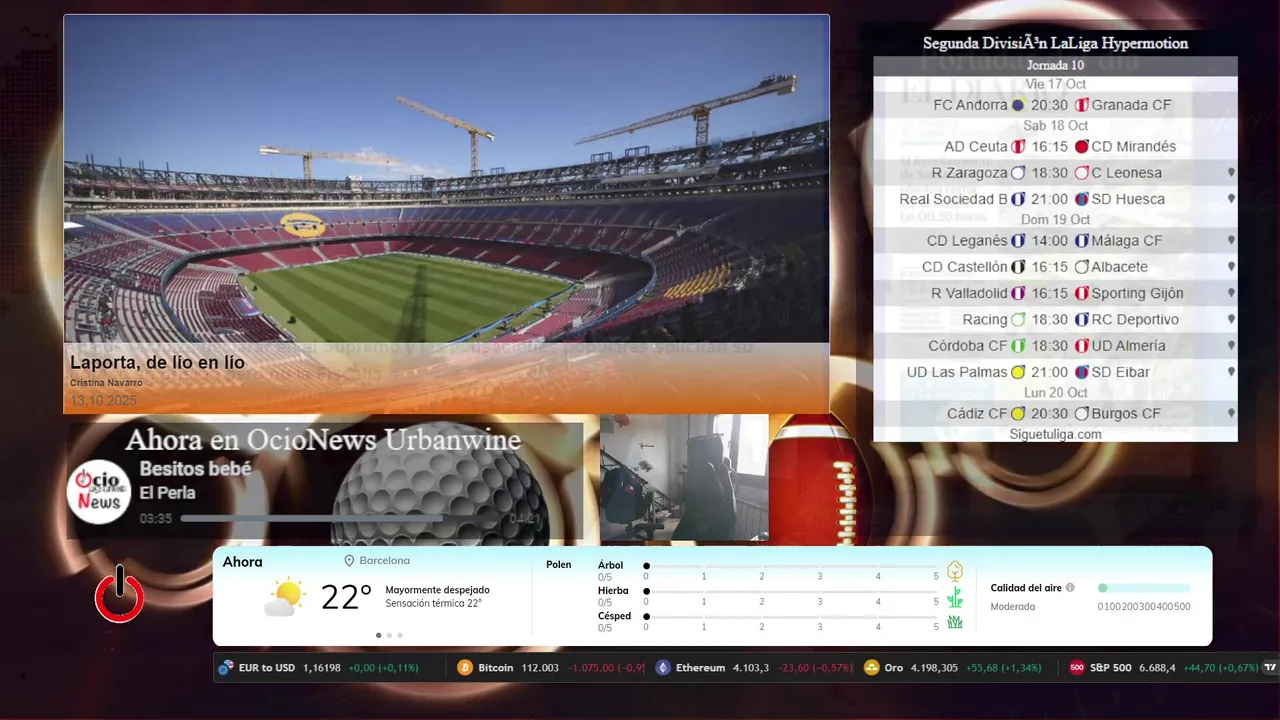
Task: Click the Granada CF team crest
Action: point(1081,105)
